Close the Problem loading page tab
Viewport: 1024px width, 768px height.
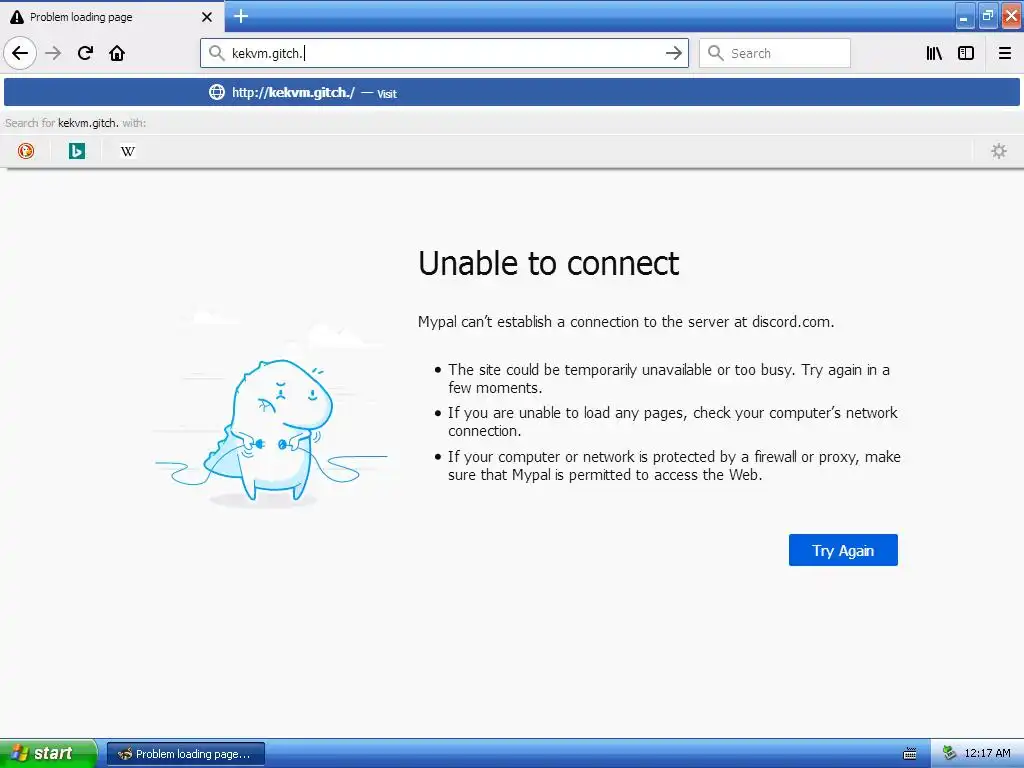tap(206, 16)
